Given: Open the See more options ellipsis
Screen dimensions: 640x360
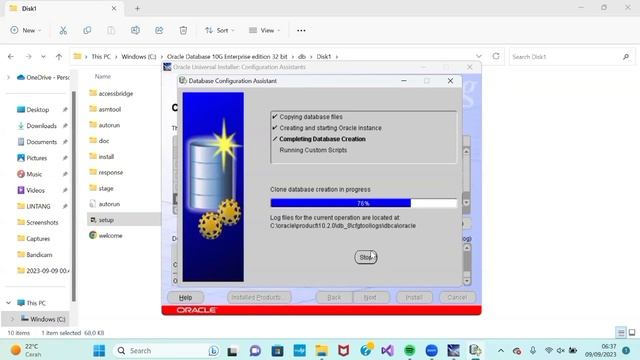Looking at the screenshot, I should point(301,30).
